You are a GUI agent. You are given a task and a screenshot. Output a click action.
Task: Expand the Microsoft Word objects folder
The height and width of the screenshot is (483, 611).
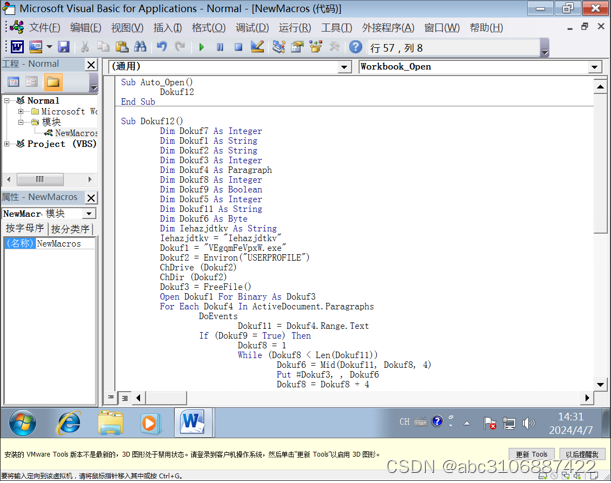point(21,111)
